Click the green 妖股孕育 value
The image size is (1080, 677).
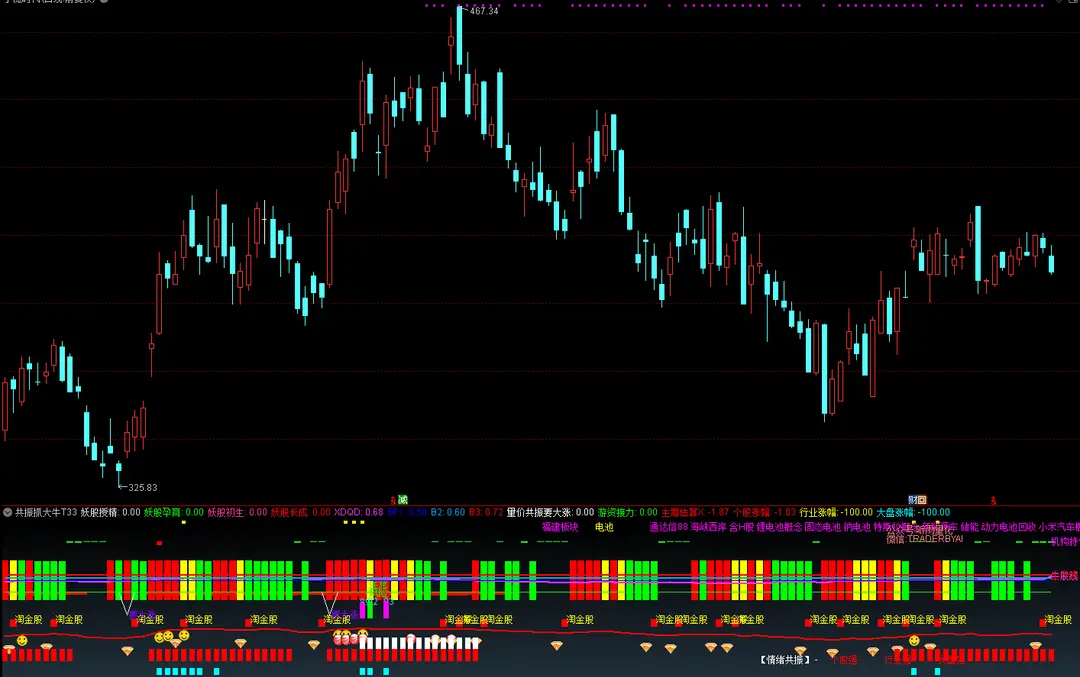[x=174, y=512]
